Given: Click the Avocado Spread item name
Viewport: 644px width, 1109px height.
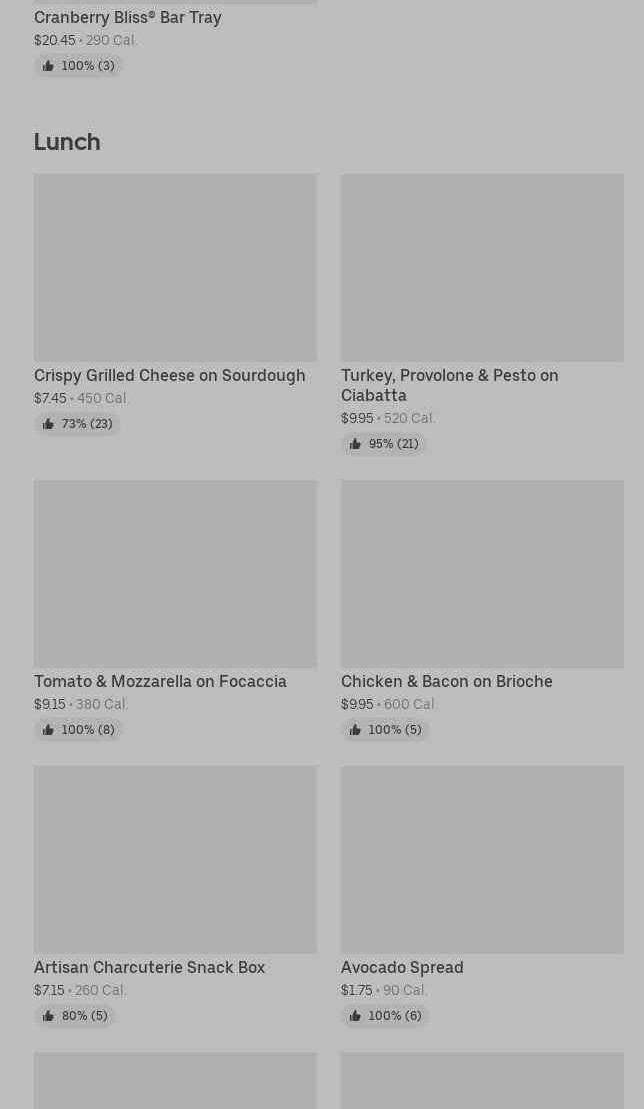Looking at the screenshot, I should pyautogui.click(x=402, y=967).
